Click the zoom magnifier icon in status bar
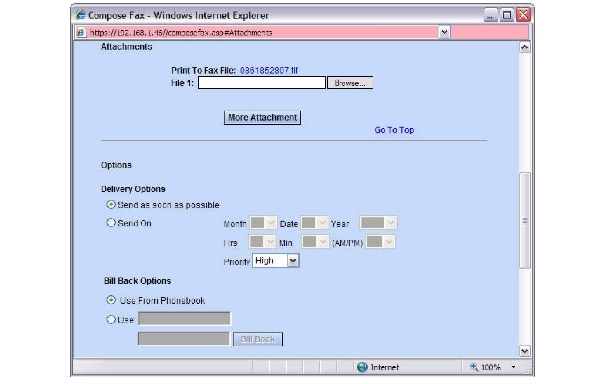 click(474, 367)
